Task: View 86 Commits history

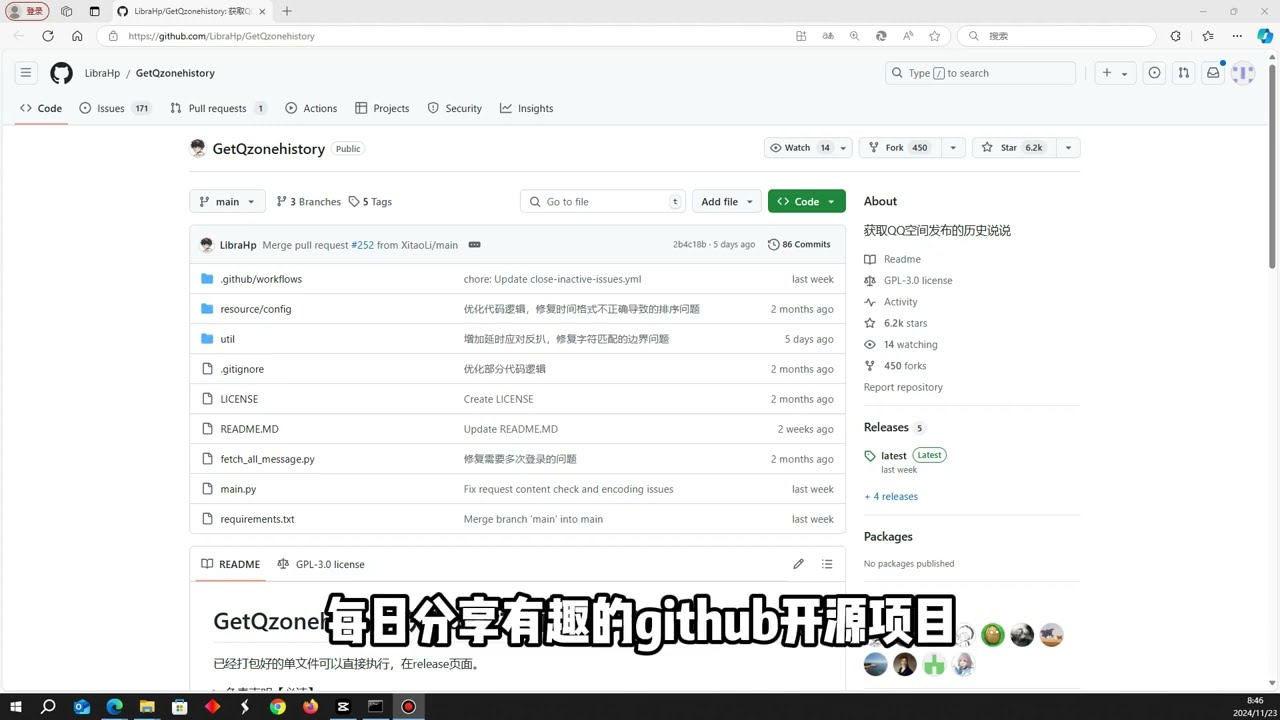Action: tap(799, 245)
